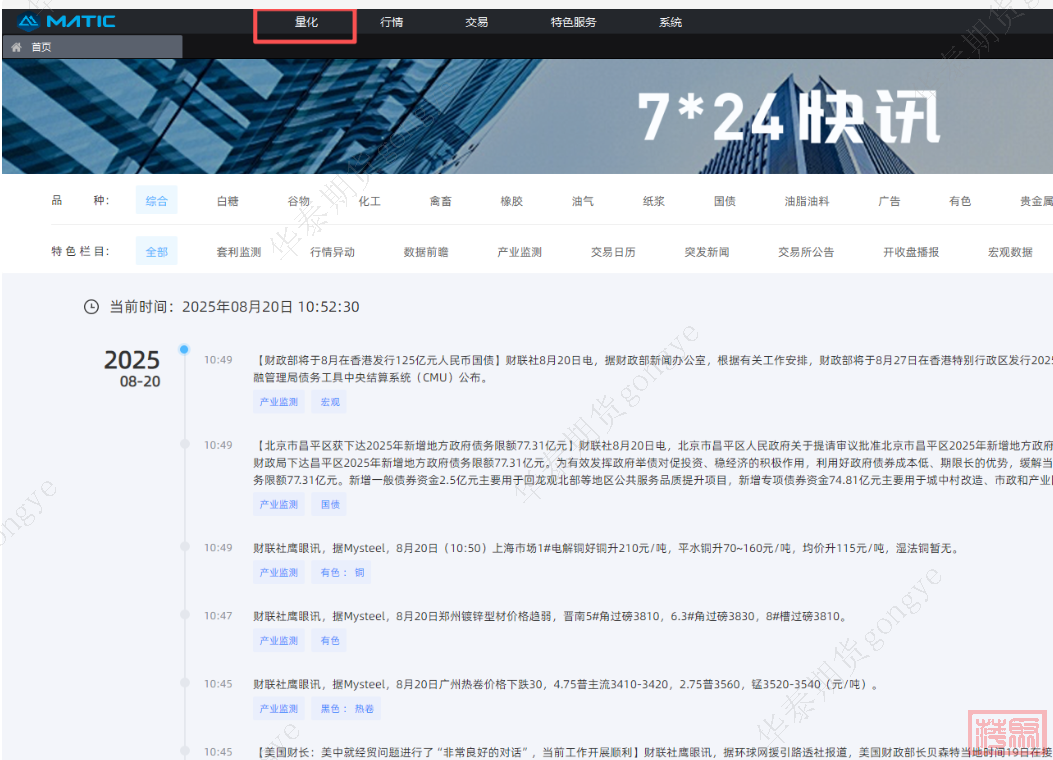1053x760 pixels.
Task: Click the blue timeline dot at 10:49
Action: [x=184, y=350]
